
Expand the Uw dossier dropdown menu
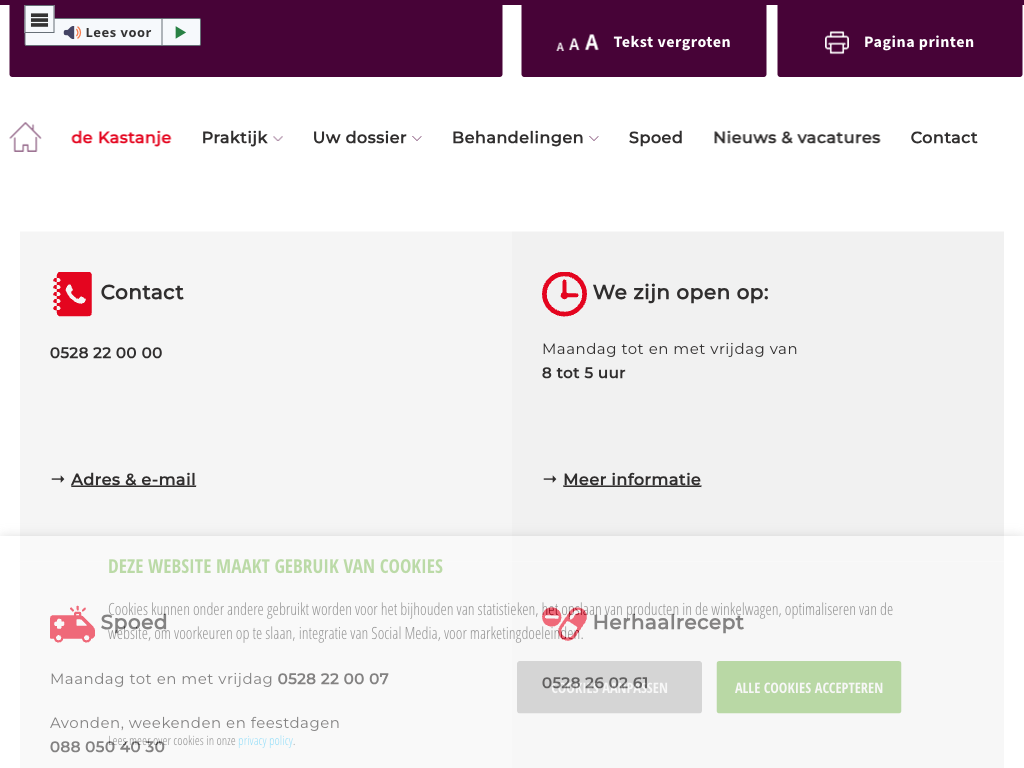click(x=367, y=138)
